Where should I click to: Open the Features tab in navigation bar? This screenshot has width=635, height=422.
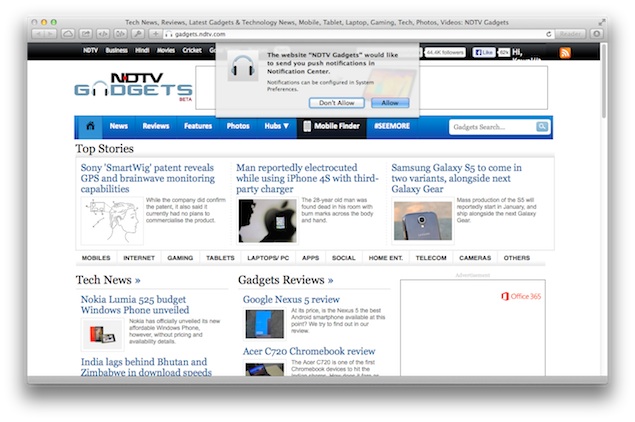(198, 126)
